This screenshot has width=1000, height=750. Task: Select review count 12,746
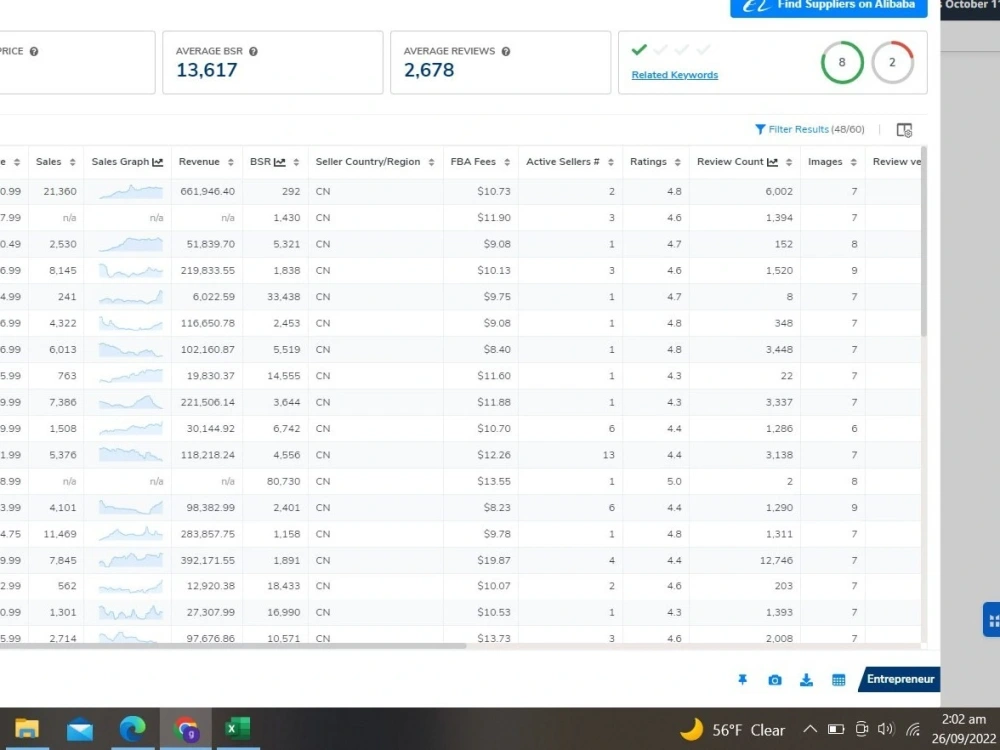[x=776, y=561]
